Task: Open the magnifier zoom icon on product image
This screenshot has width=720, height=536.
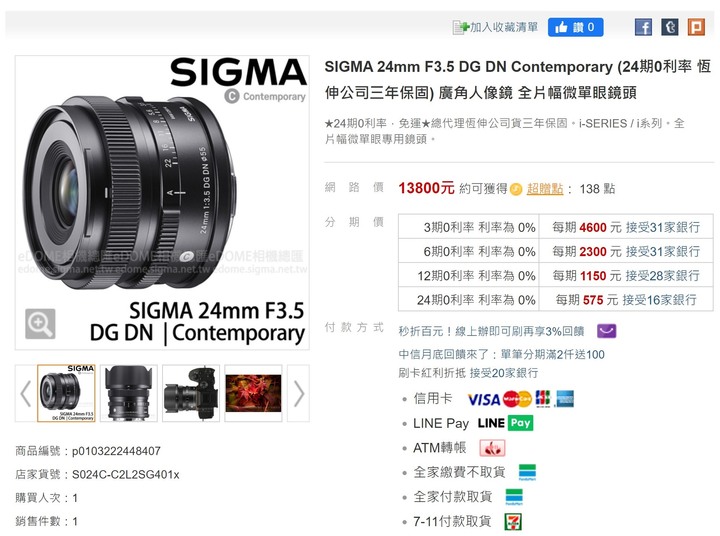Action: (x=40, y=324)
